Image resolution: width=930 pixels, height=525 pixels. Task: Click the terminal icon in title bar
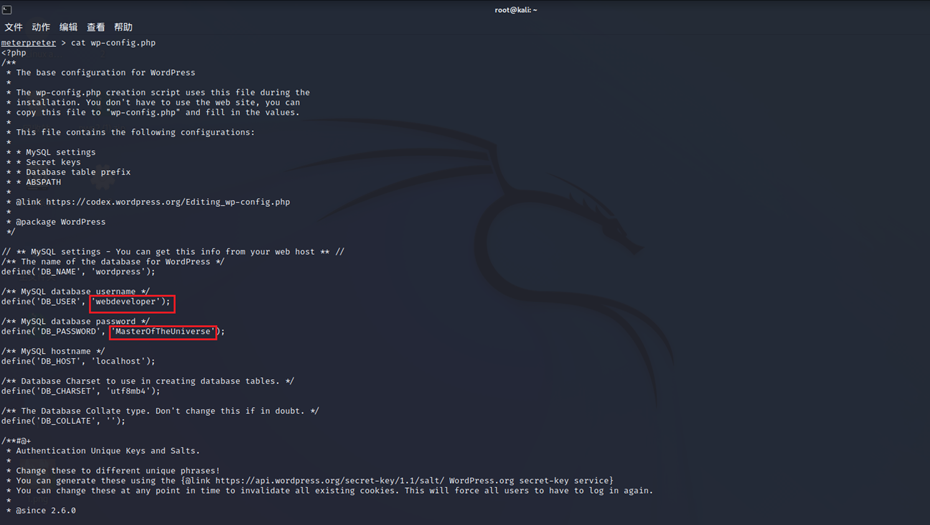click(7, 9)
